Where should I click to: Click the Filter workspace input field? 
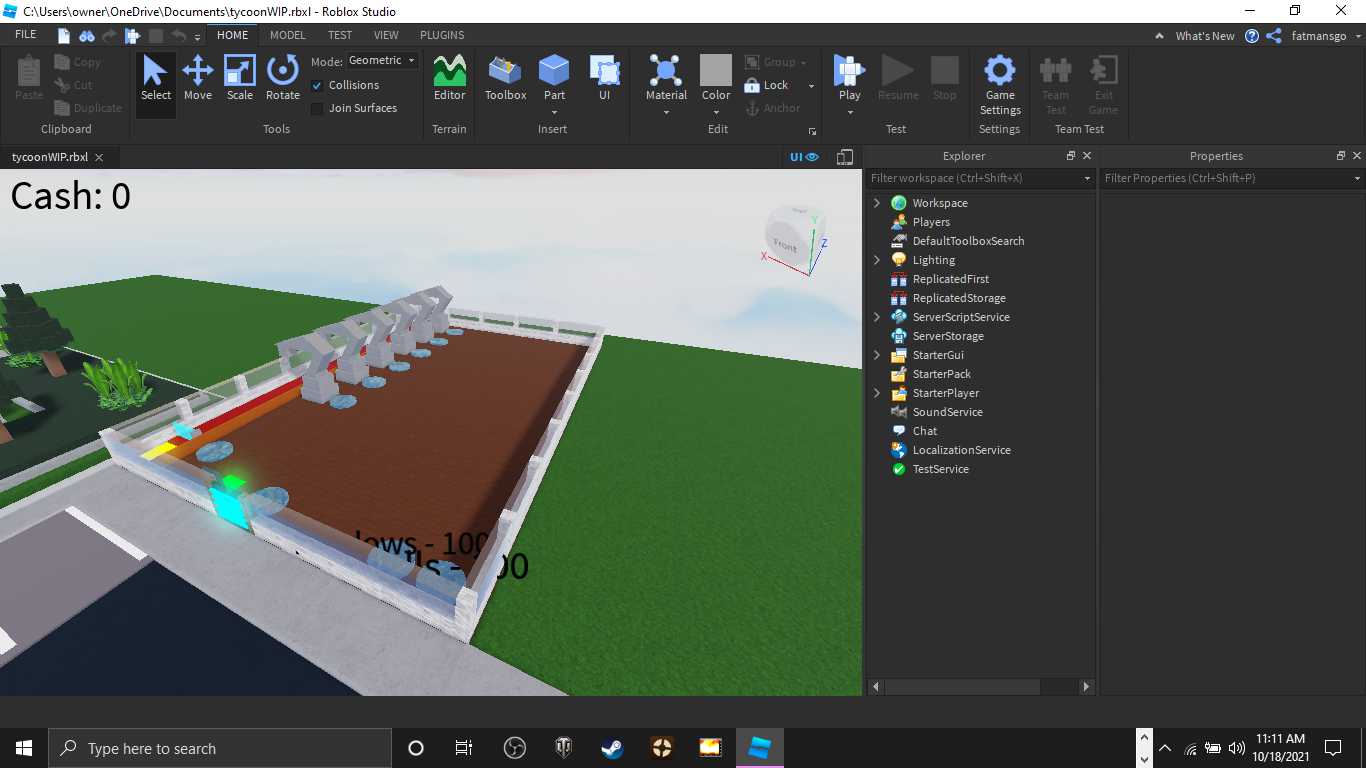click(980, 178)
